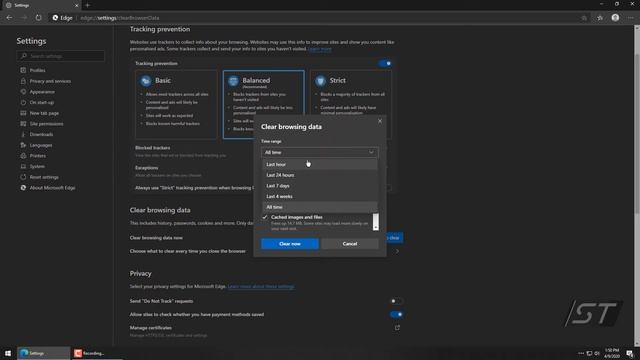Viewport: 640px width, 360px height.
Task: Open the browser settings and more menu
Action: click(x=631, y=18)
